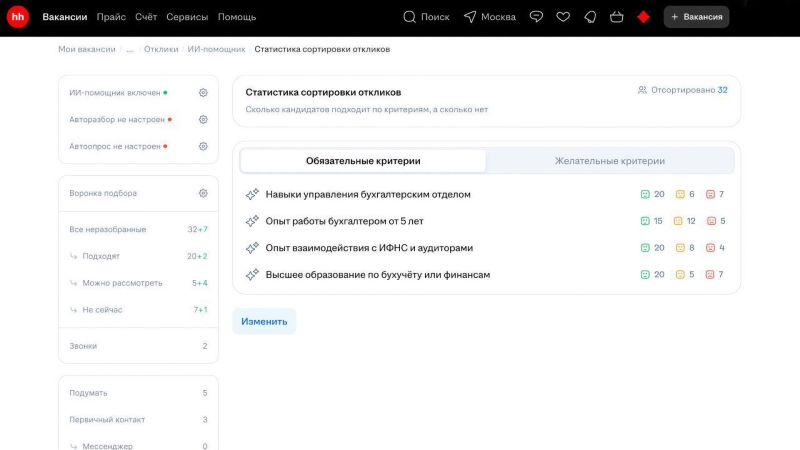Click the Отсортировано 32 counter
Screen dimensions: 800x450
[683, 90]
